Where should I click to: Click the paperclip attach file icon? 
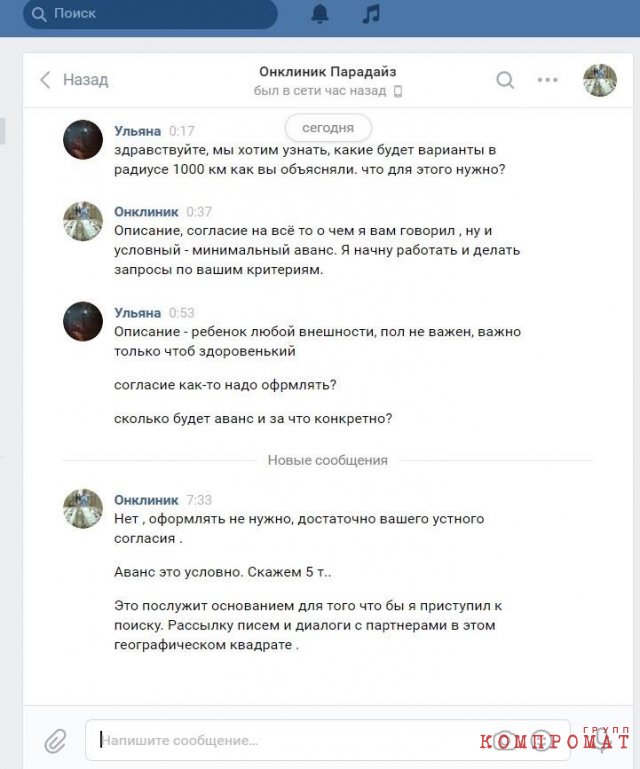point(55,741)
